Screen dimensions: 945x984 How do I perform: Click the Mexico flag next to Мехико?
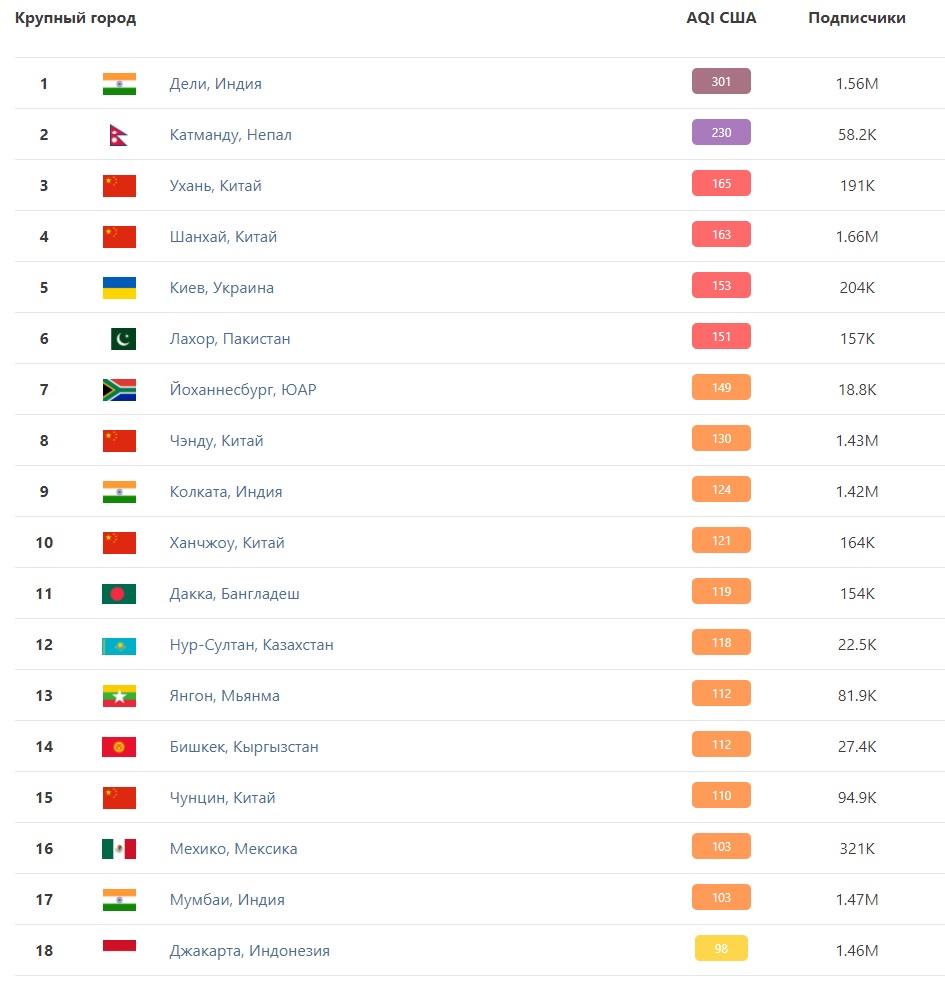tap(119, 849)
